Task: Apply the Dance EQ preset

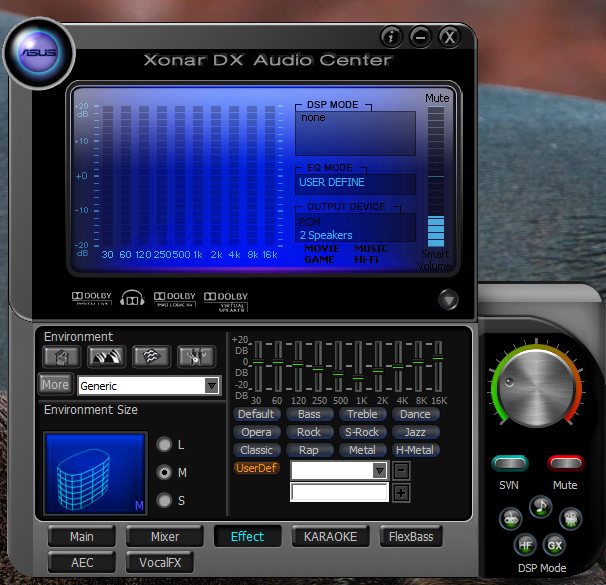Action: (x=415, y=414)
